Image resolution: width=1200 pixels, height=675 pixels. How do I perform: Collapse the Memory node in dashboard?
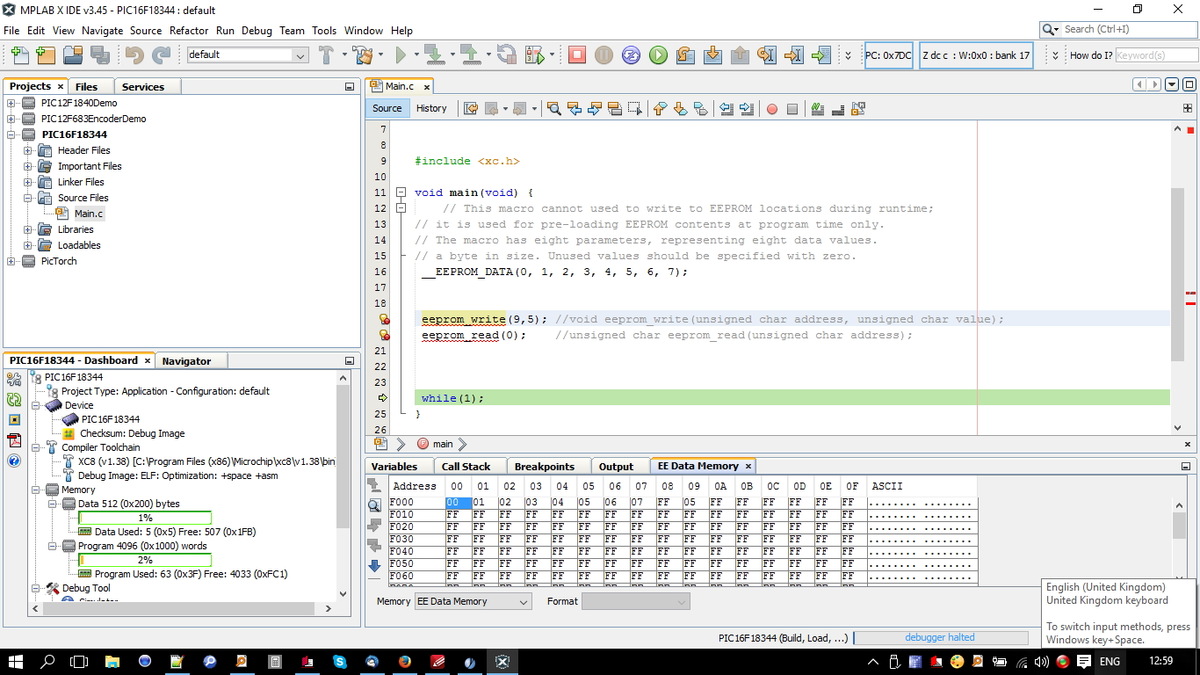tap(37, 490)
